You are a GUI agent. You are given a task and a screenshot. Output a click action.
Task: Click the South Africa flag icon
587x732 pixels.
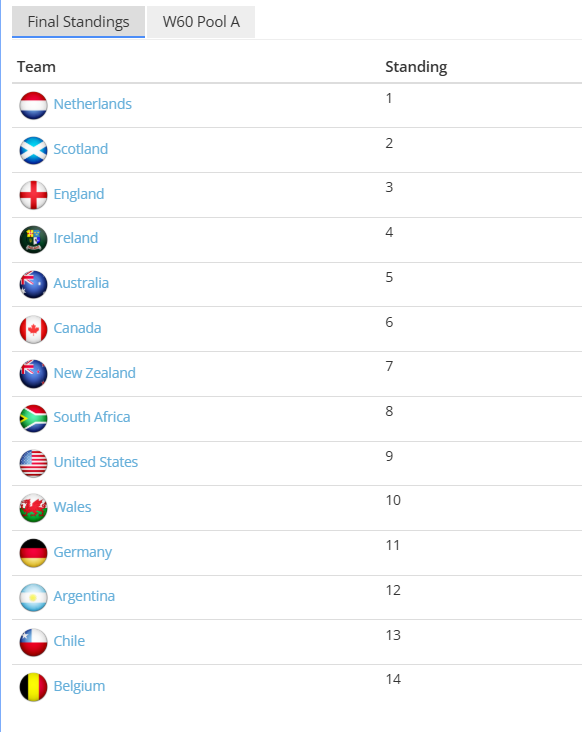[33, 418]
